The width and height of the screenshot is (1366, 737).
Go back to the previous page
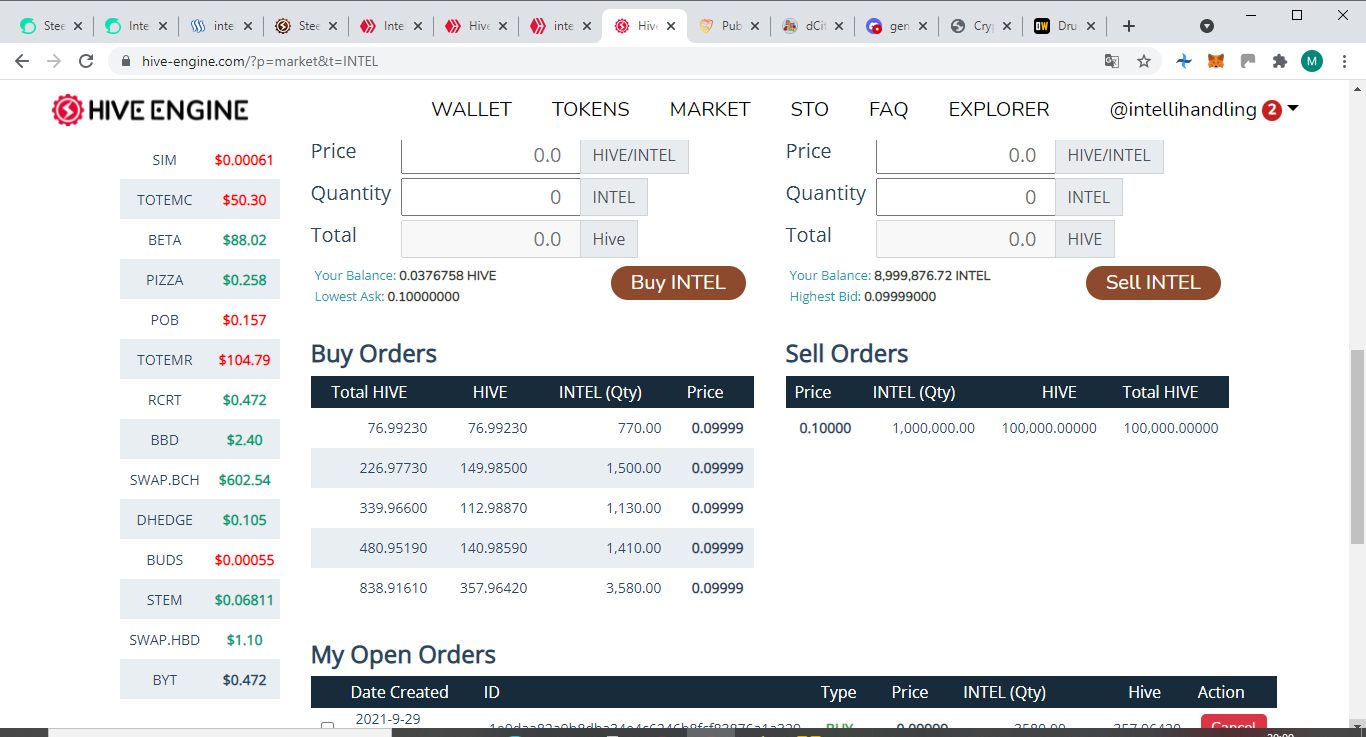22,61
